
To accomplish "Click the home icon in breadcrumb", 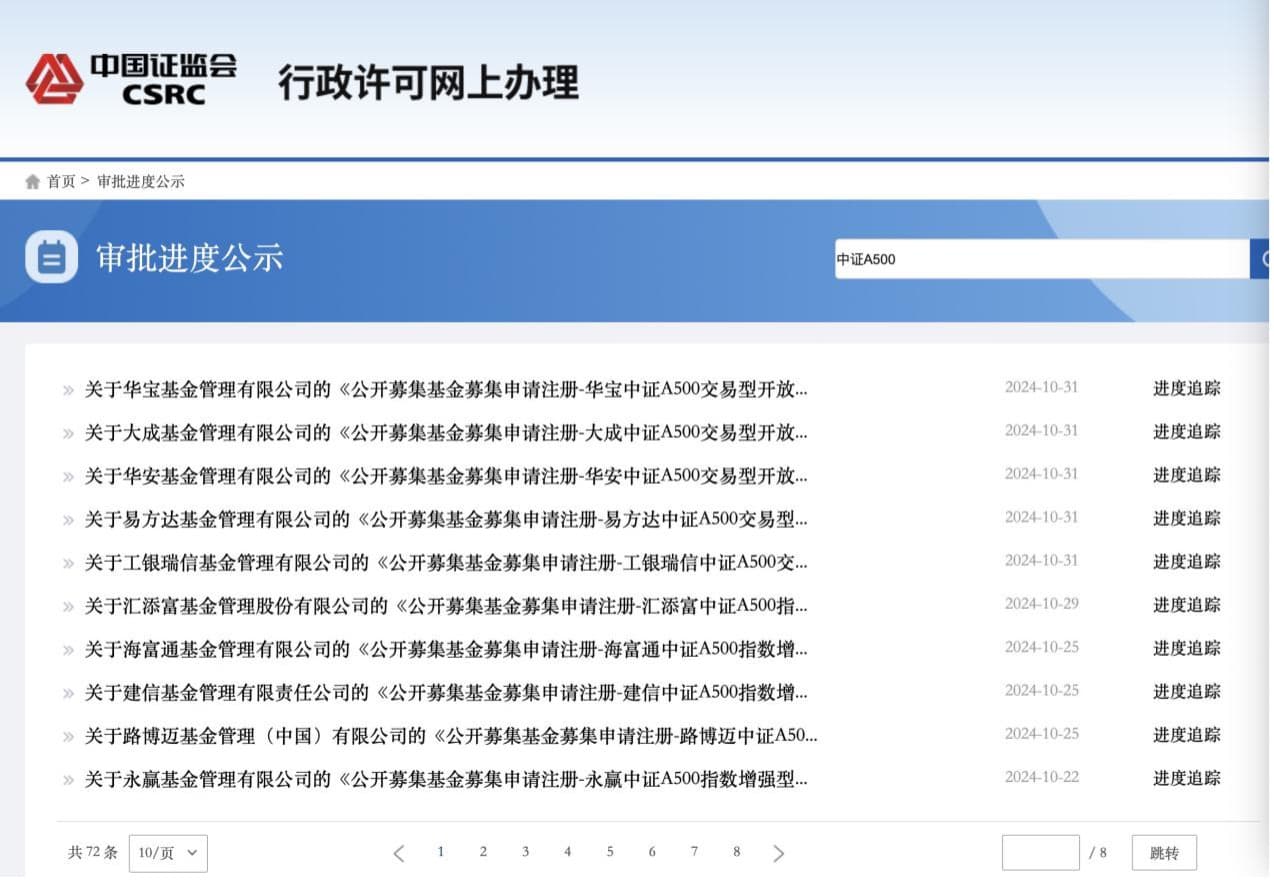I will tap(33, 182).
